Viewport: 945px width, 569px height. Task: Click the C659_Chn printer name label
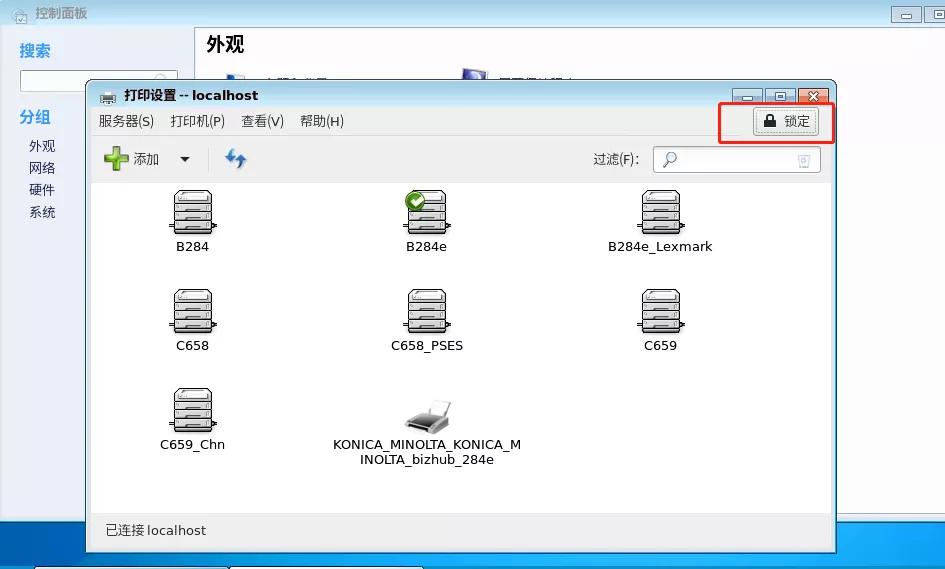point(192,444)
